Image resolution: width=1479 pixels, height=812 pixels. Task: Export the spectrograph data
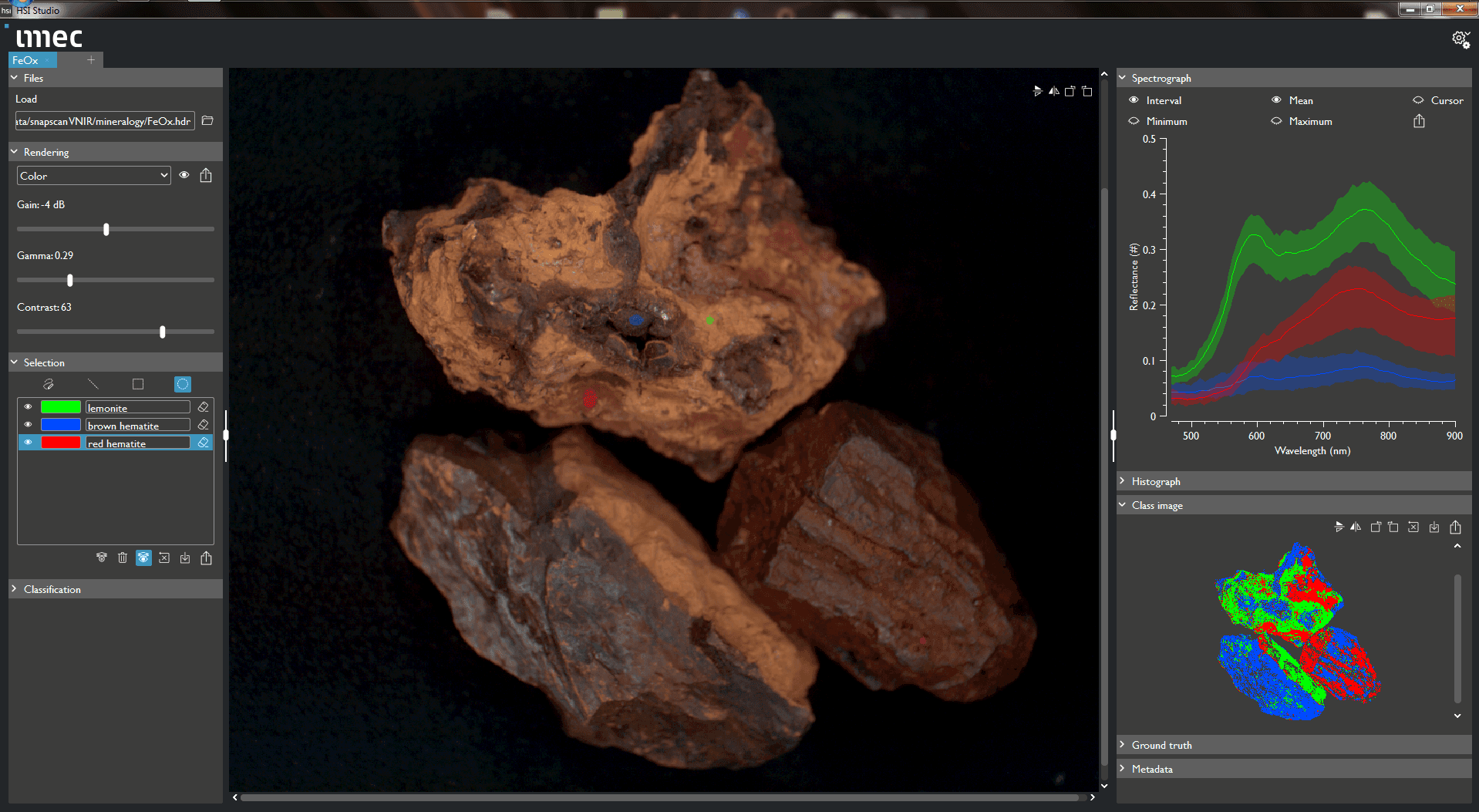(1419, 120)
